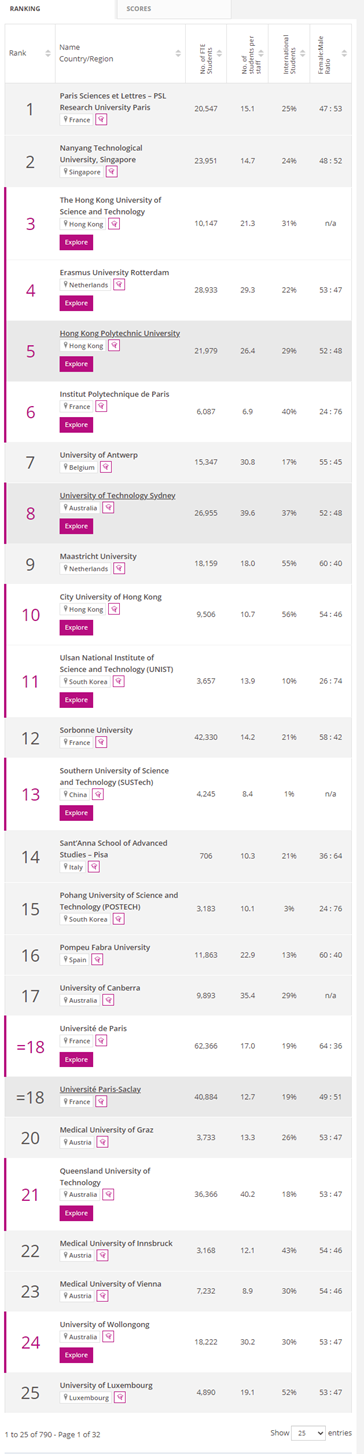Image resolution: width=364 pixels, height=1454 pixels.
Task: Click shortlist icon for Maastricht University
Action: [x=118, y=569]
